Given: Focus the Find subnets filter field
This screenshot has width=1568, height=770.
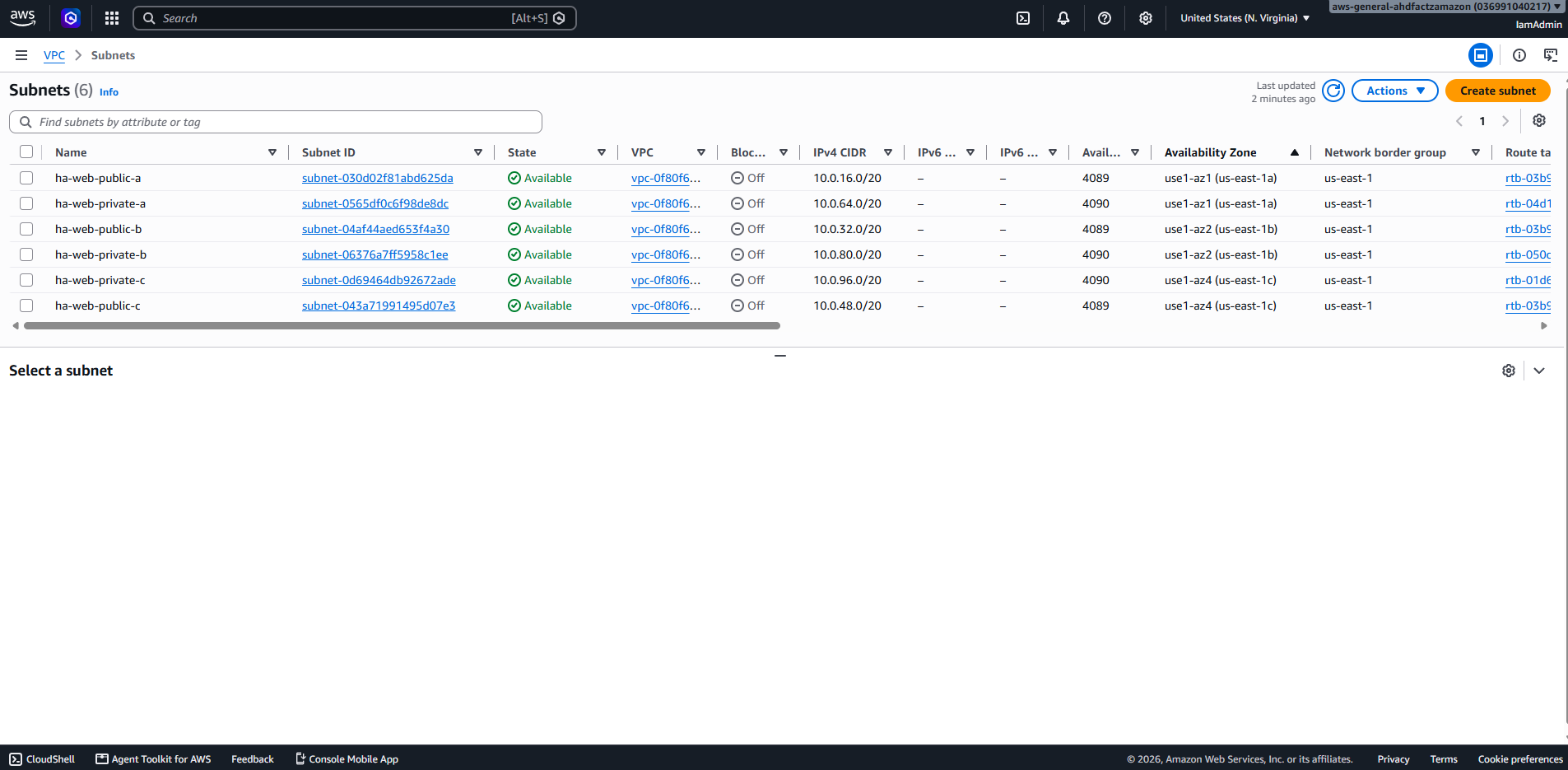Looking at the screenshot, I should tap(276, 122).
